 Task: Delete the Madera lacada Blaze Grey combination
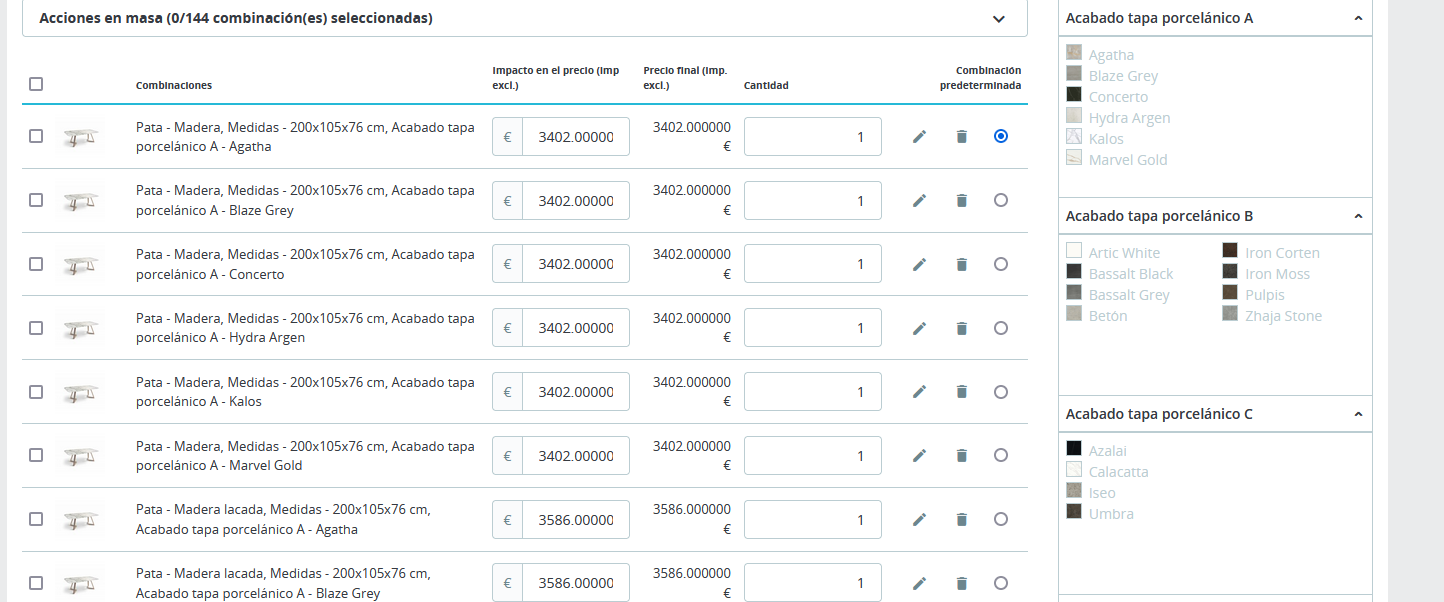(x=962, y=584)
